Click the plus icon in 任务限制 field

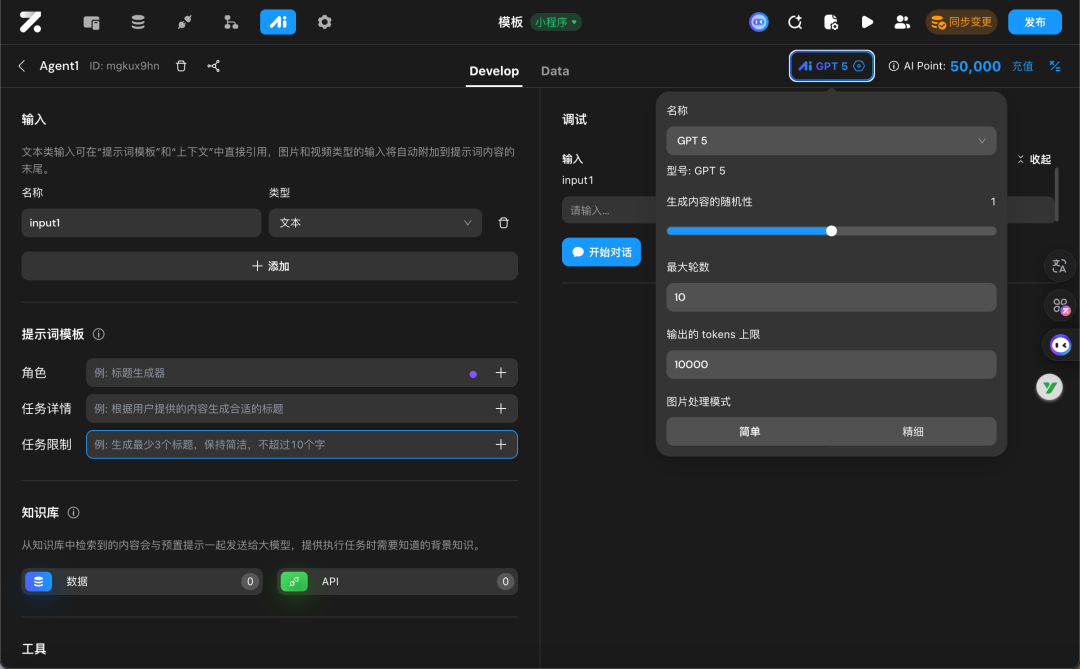(x=501, y=444)
